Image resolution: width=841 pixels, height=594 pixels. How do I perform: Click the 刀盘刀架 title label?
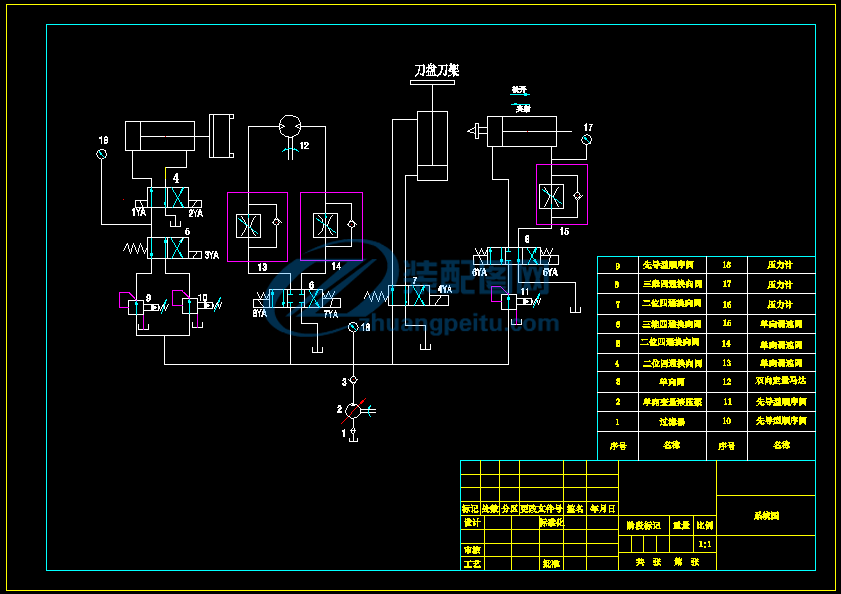coord(437,70)
